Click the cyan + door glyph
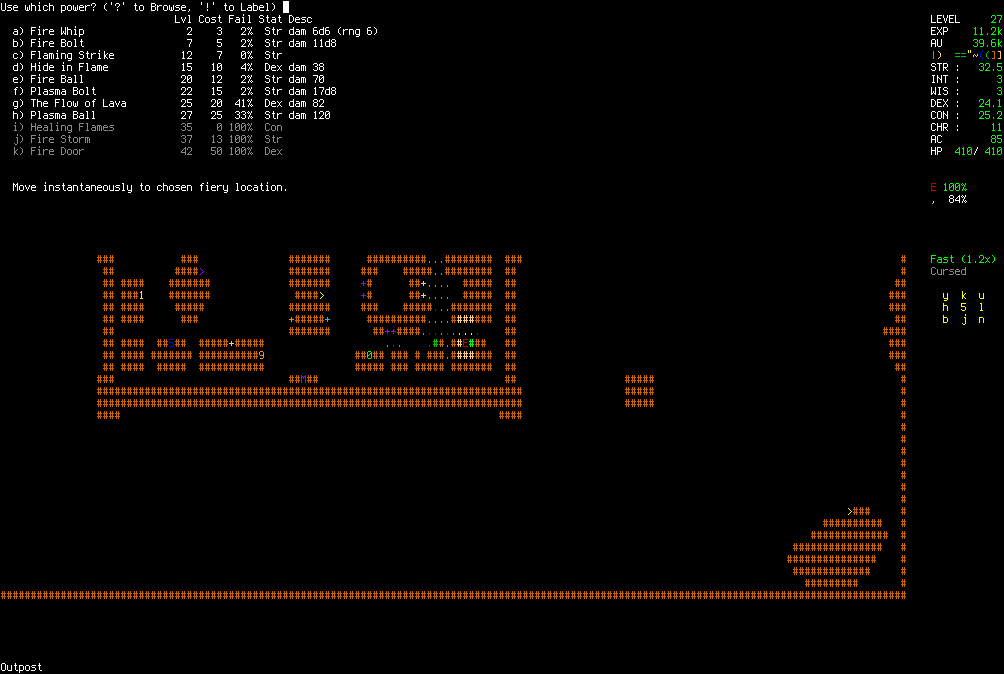Image resolution: width=1004 pixels, height=674 pixels. tap(327, 319)
